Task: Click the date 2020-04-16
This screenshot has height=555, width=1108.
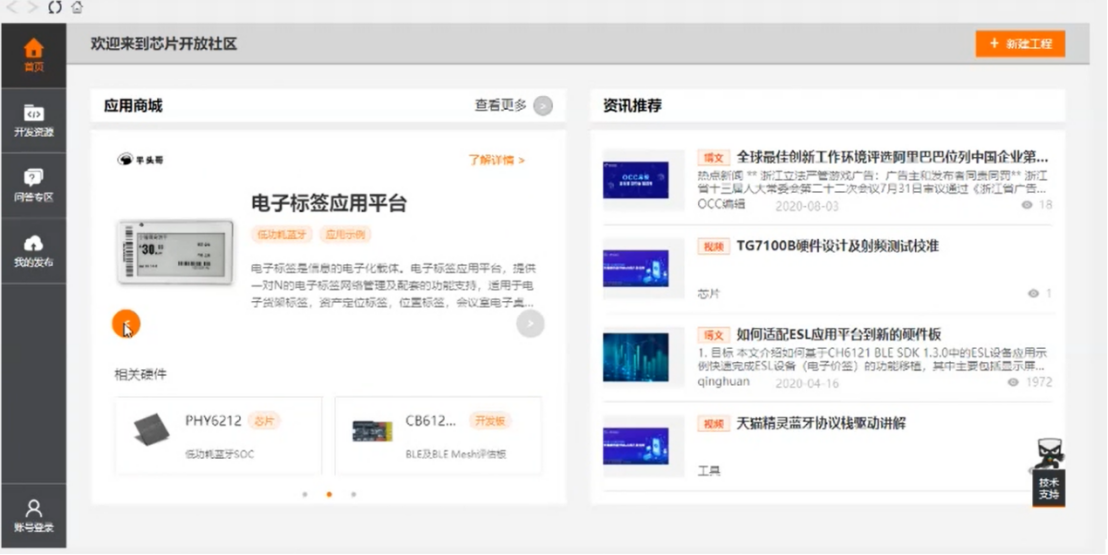Action: (x=807, y=383)
